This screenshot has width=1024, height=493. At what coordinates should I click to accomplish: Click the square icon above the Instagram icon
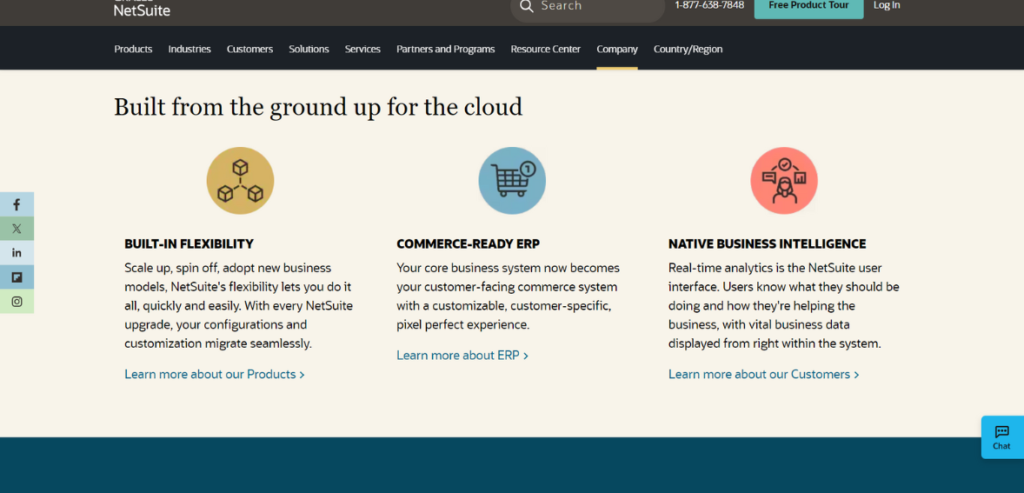pyautogui.click(x=17, y=277)
